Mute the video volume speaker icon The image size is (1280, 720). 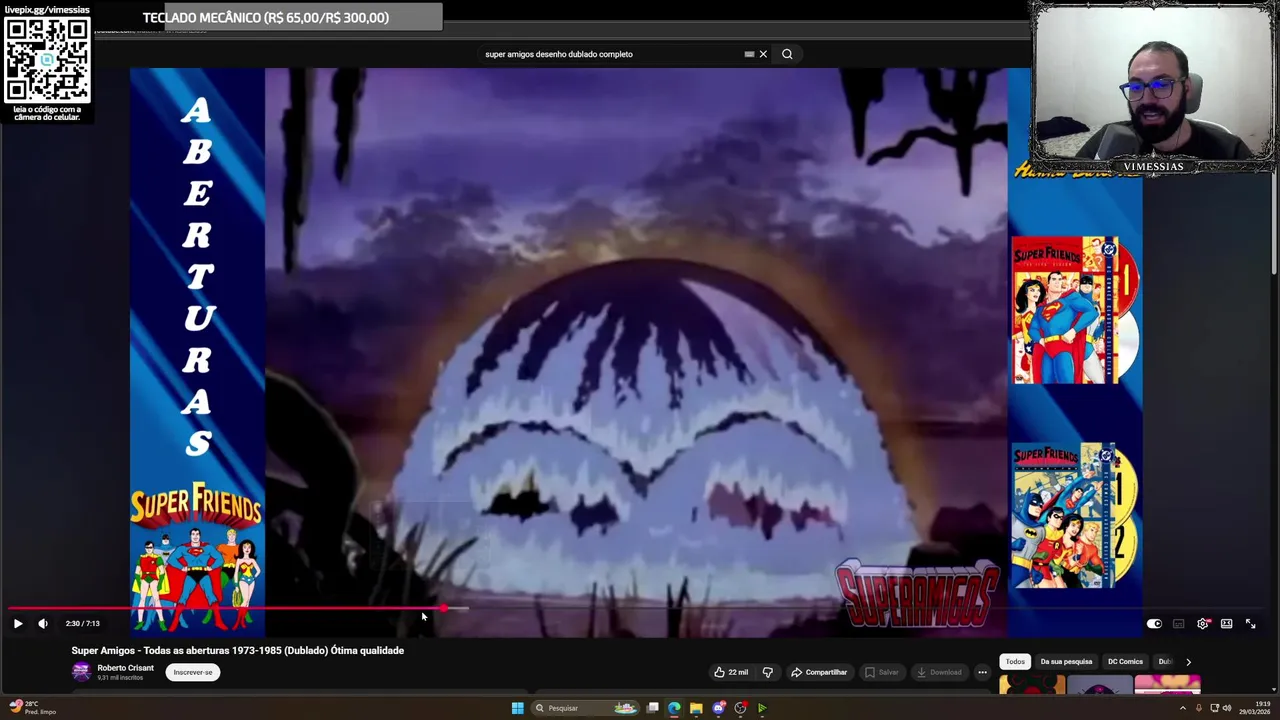coord(43,623)
